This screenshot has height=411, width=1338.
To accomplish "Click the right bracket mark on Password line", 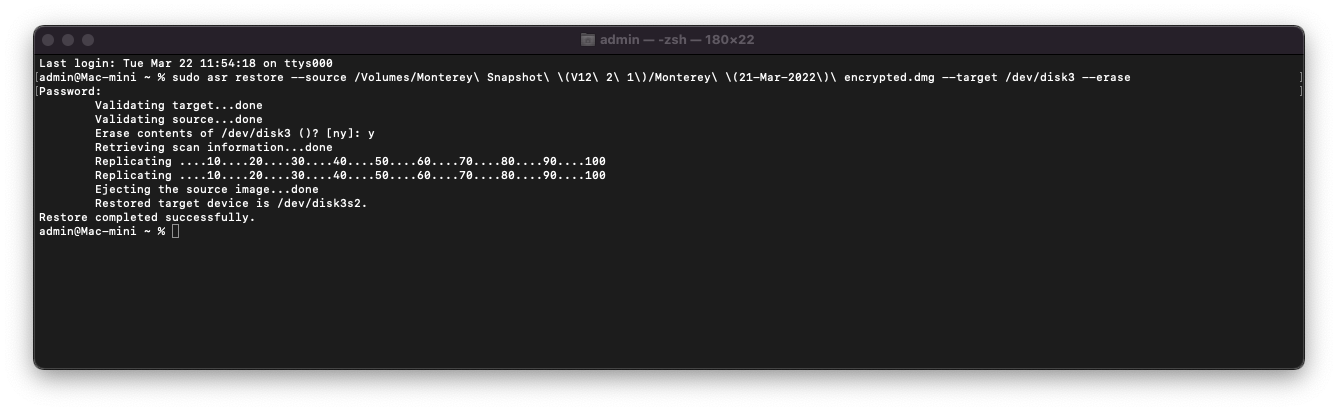I will coord(1300,91).
